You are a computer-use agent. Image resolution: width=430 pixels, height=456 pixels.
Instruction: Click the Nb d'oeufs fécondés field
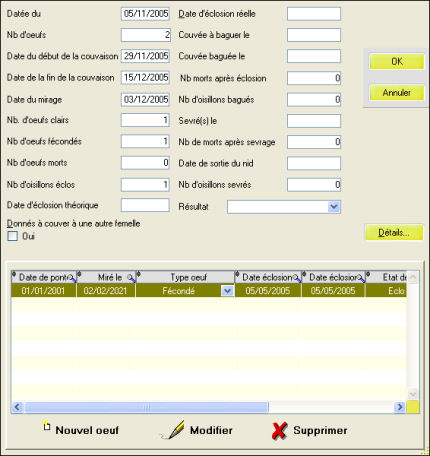click(145, 141)
